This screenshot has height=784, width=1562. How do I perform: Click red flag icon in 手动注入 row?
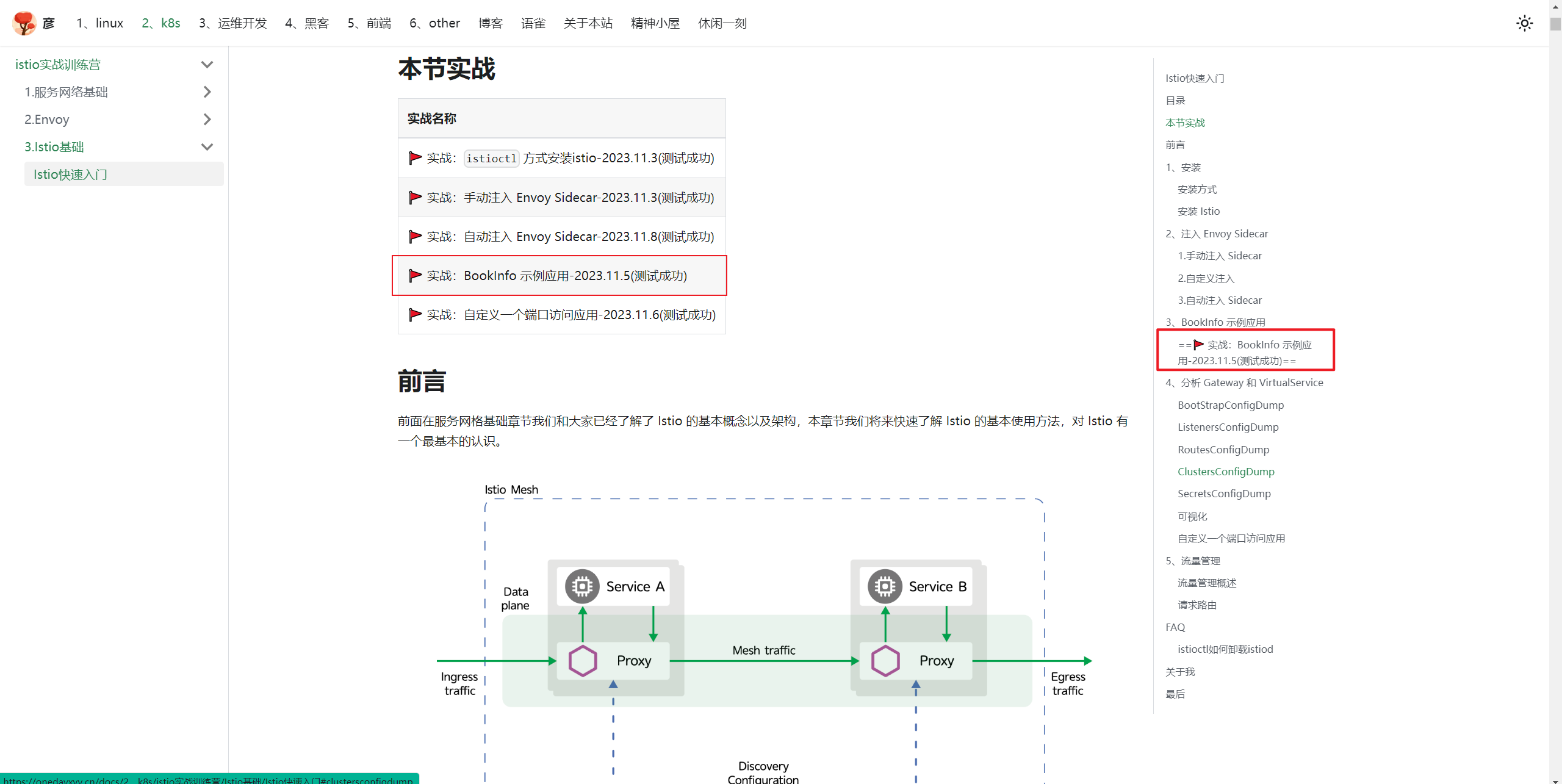coord(415,197)
